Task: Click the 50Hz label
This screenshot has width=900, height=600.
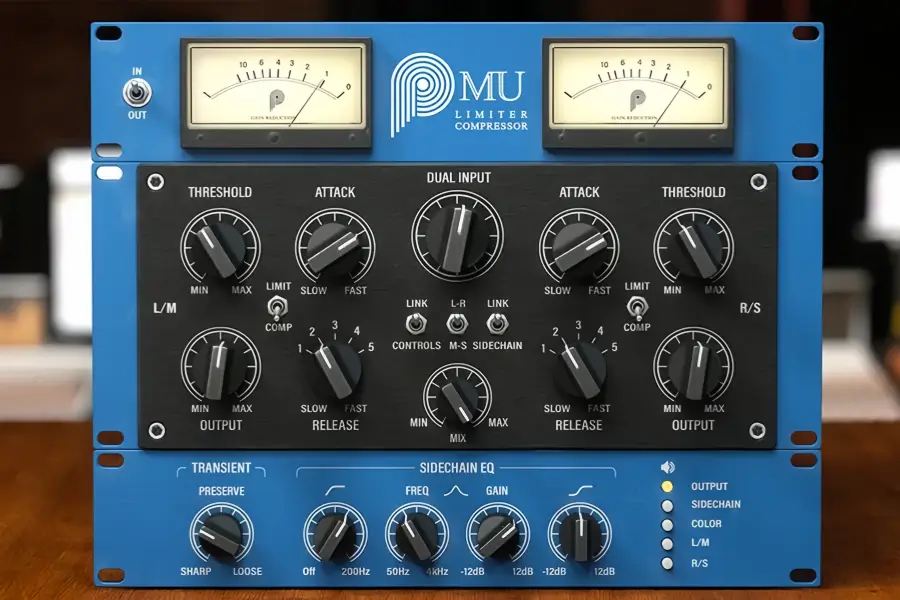Action: tap(398, 571)
